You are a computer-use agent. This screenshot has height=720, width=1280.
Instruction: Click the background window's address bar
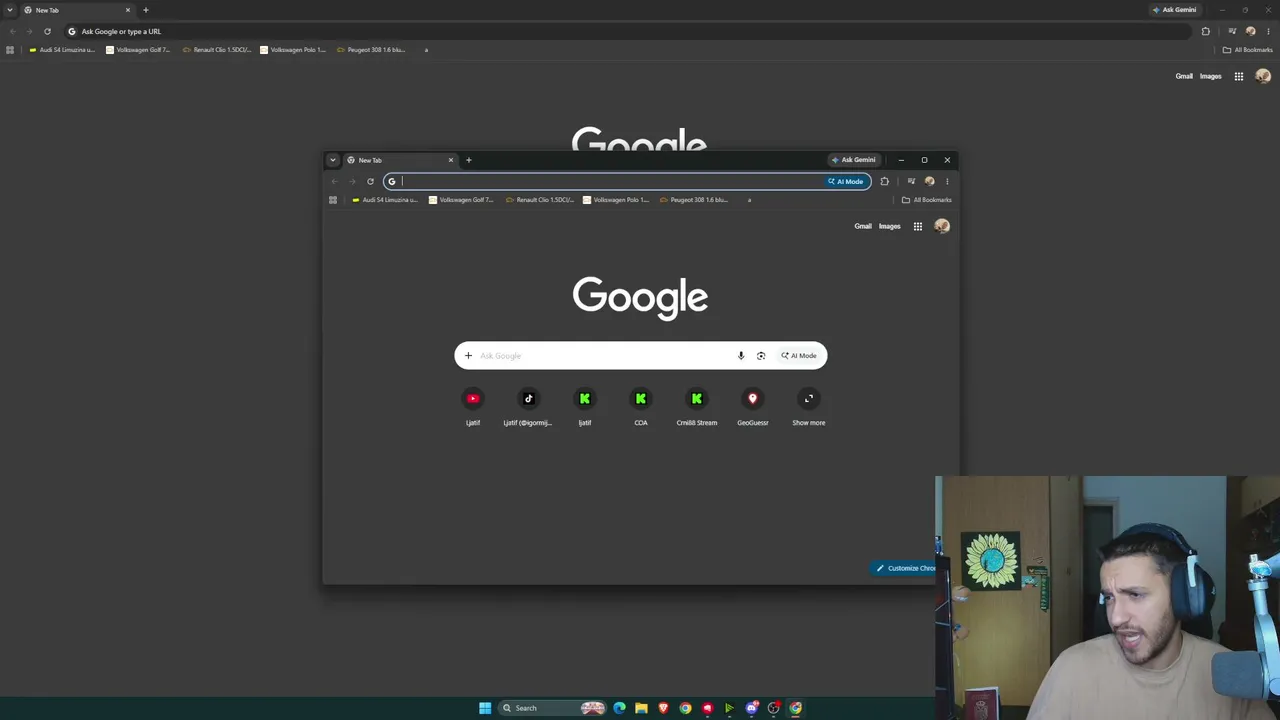(x=630, y=31)
